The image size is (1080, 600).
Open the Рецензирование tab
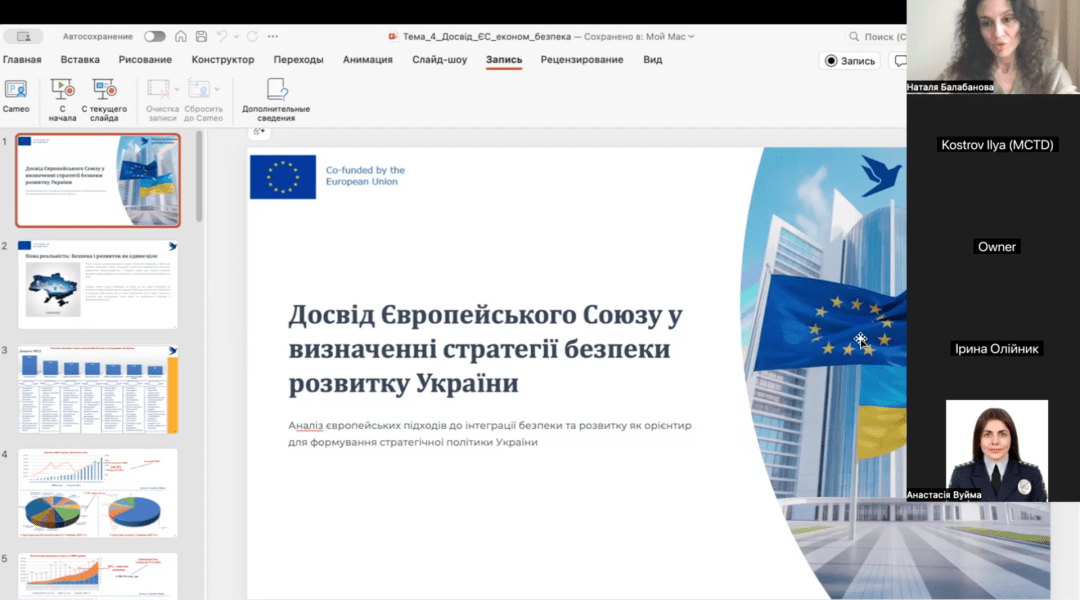581,60
